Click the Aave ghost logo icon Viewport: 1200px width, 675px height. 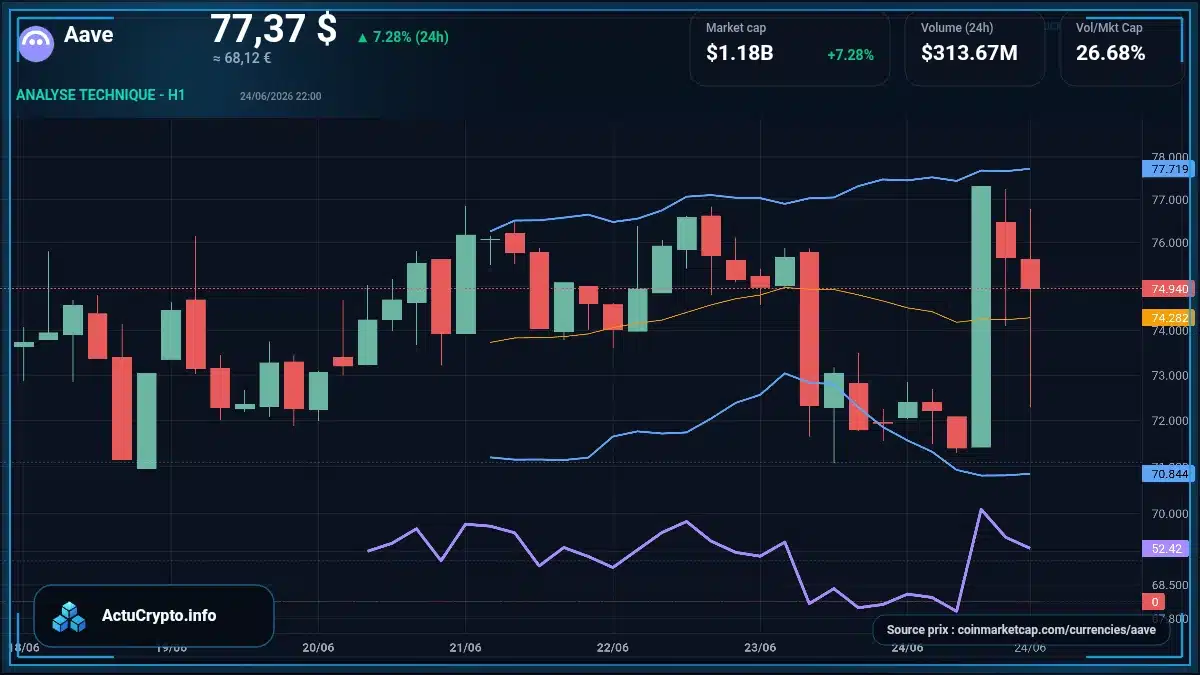(x=37, y=44)
